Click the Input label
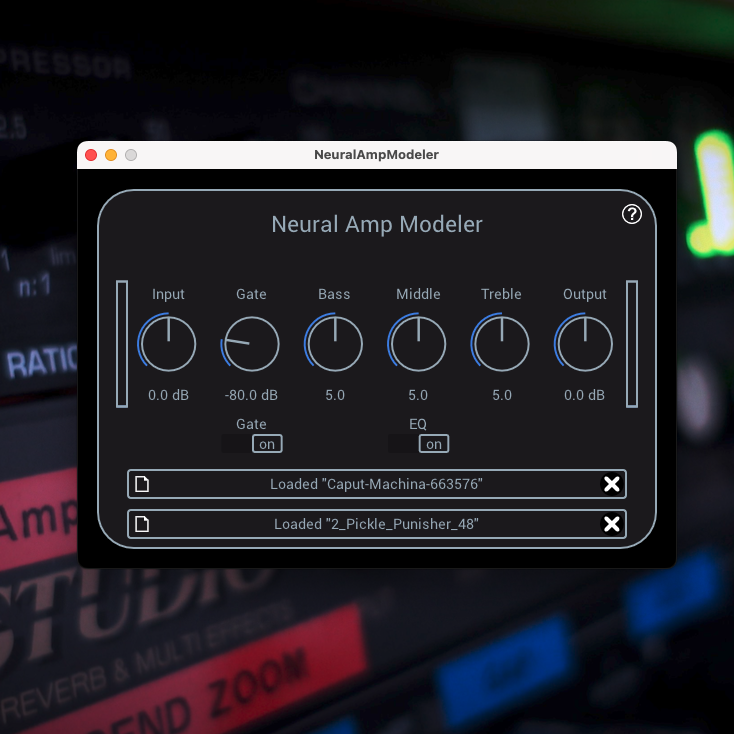 (168, 294)
